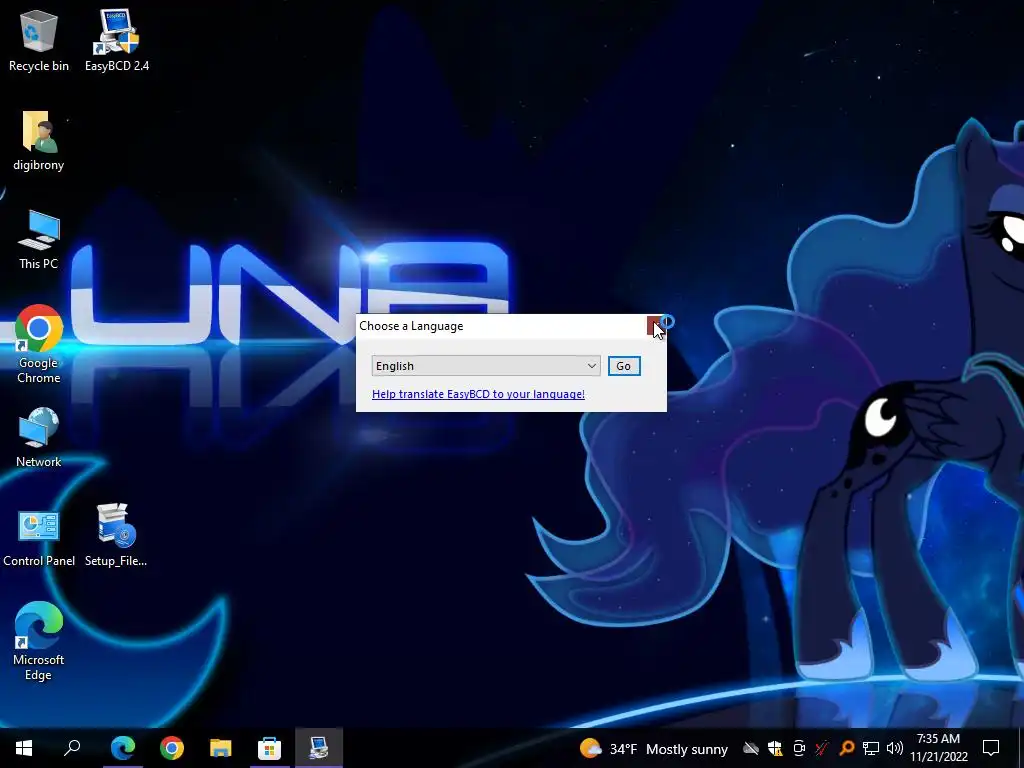1024x768 pixels.
Task: Select the EasyBCD 2.4 desktop shortcut
Action: (x=117, y=39)
